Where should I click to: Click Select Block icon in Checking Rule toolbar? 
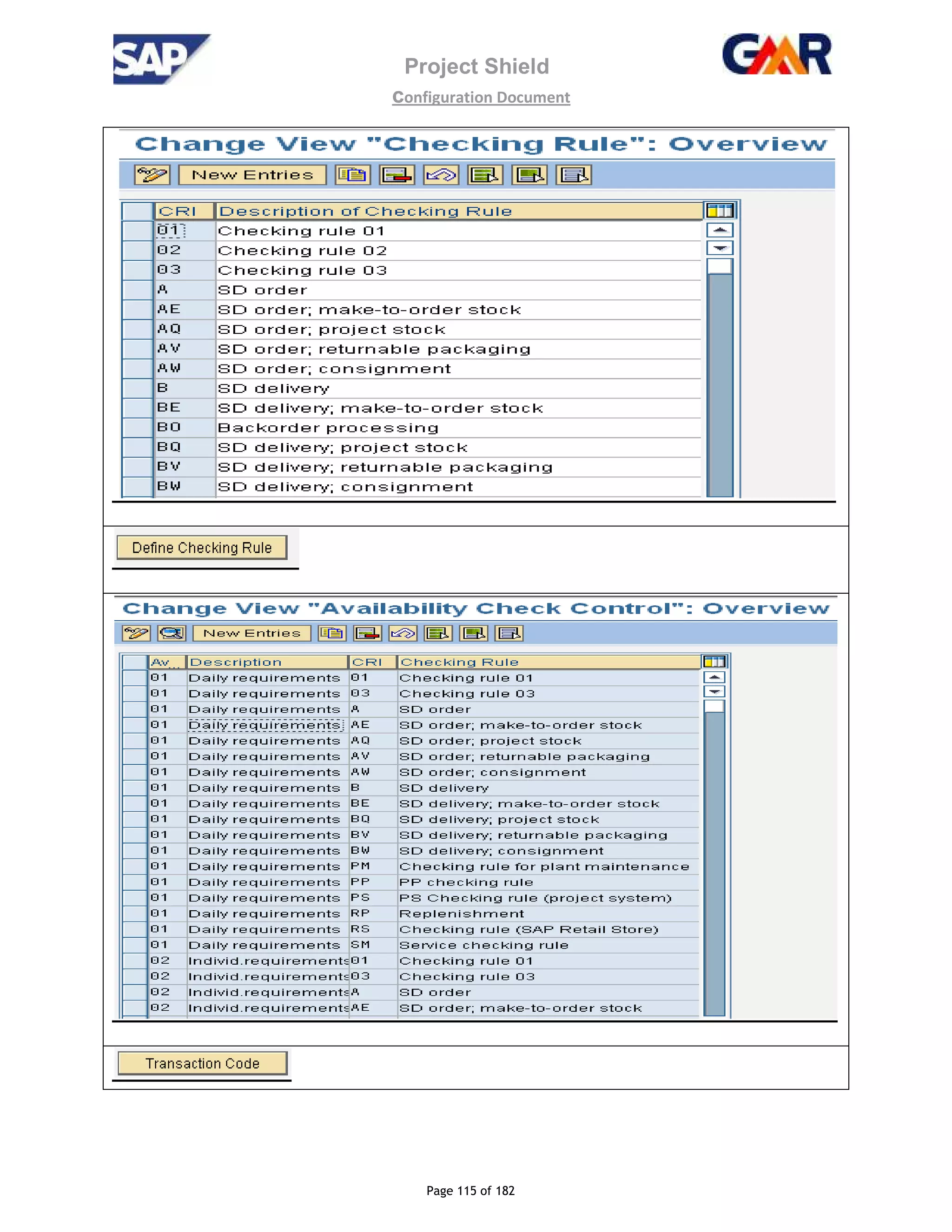(x=529, y=175)
